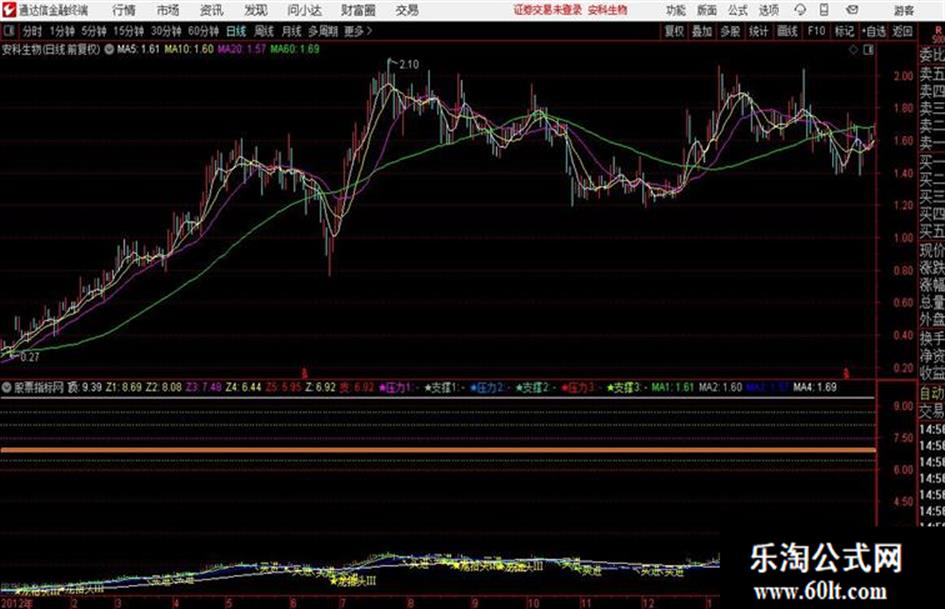945x609 pixels.
Task: Click the 安科生物(日线 前复权) chart title
Action: point(52,49)
